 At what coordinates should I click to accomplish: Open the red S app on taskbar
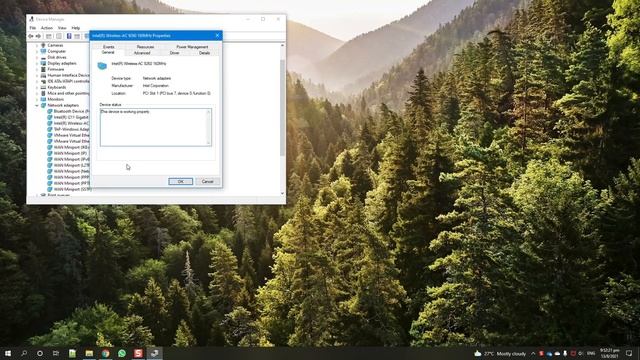pos(138,353)
